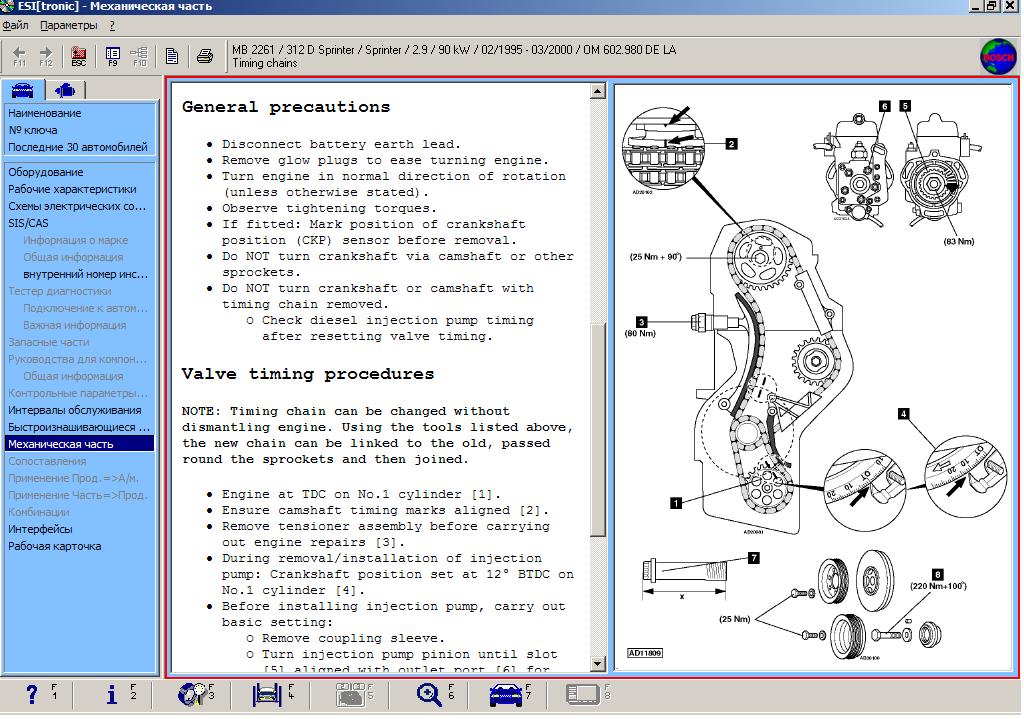The width and height of the screenshot is (1024, 719).
Task: Switch to the engine component tab
Action: [x=65, y=90]
